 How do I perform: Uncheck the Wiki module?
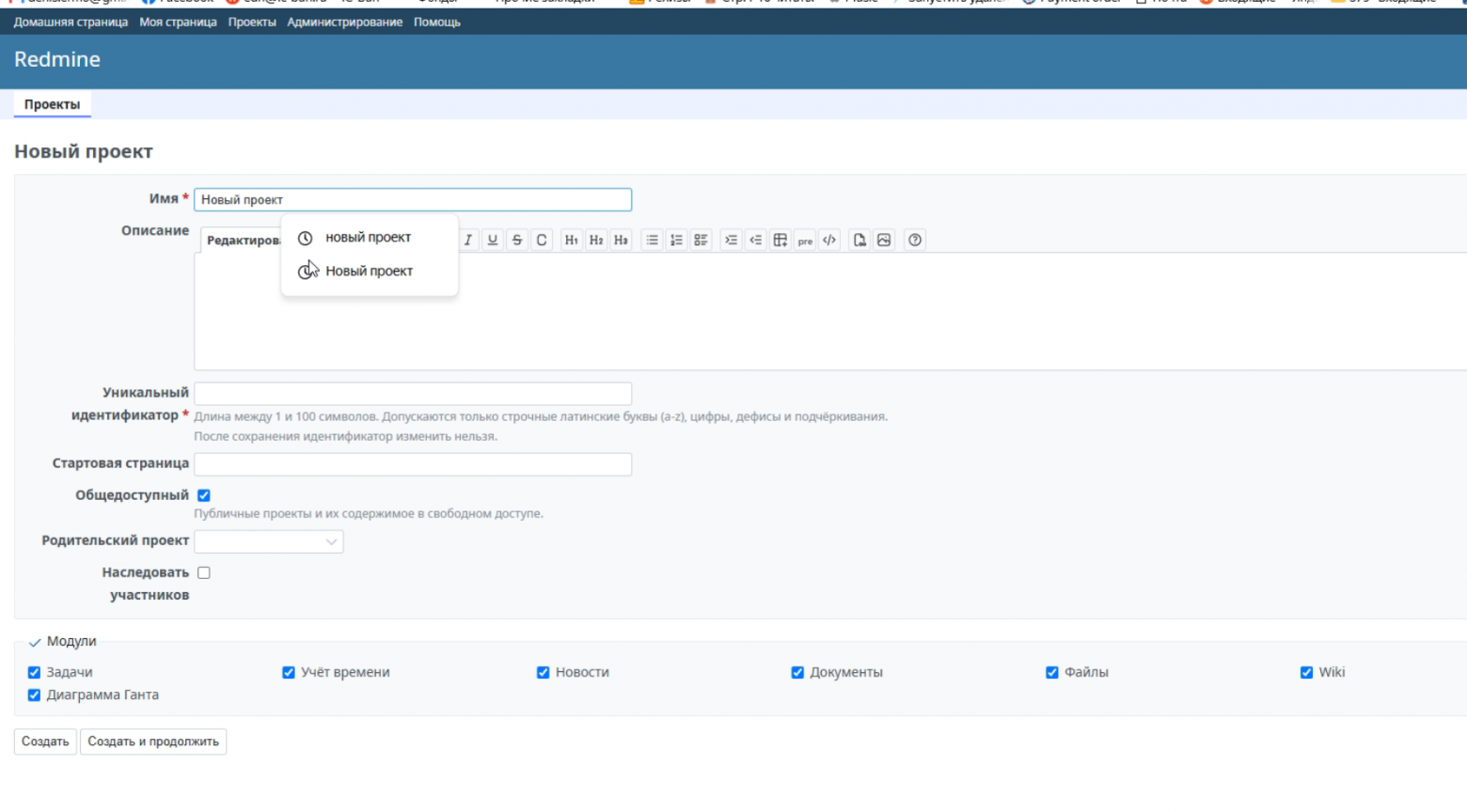pos(1306,672)
